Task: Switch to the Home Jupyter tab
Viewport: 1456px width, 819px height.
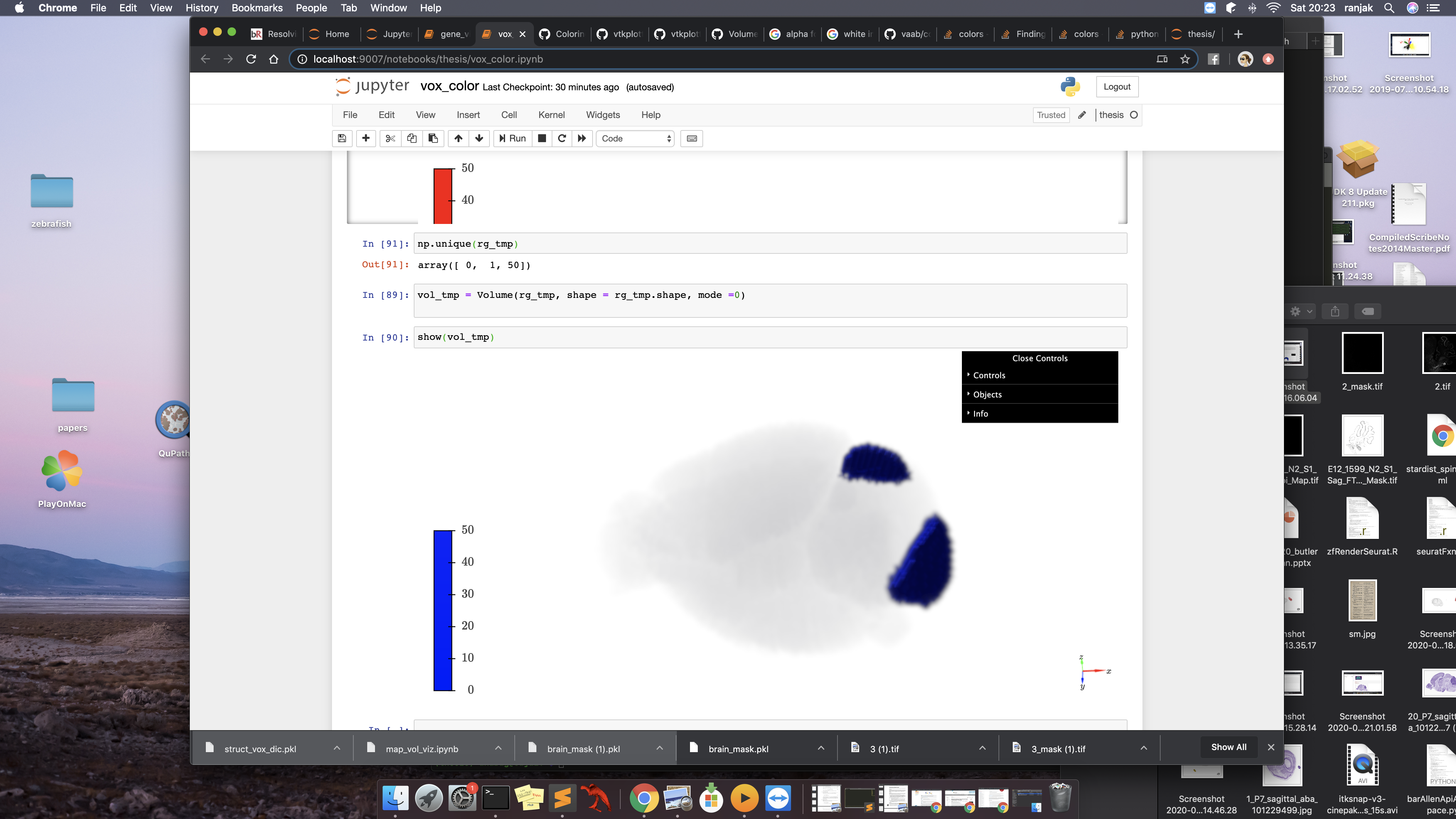Action: [330, 34]
